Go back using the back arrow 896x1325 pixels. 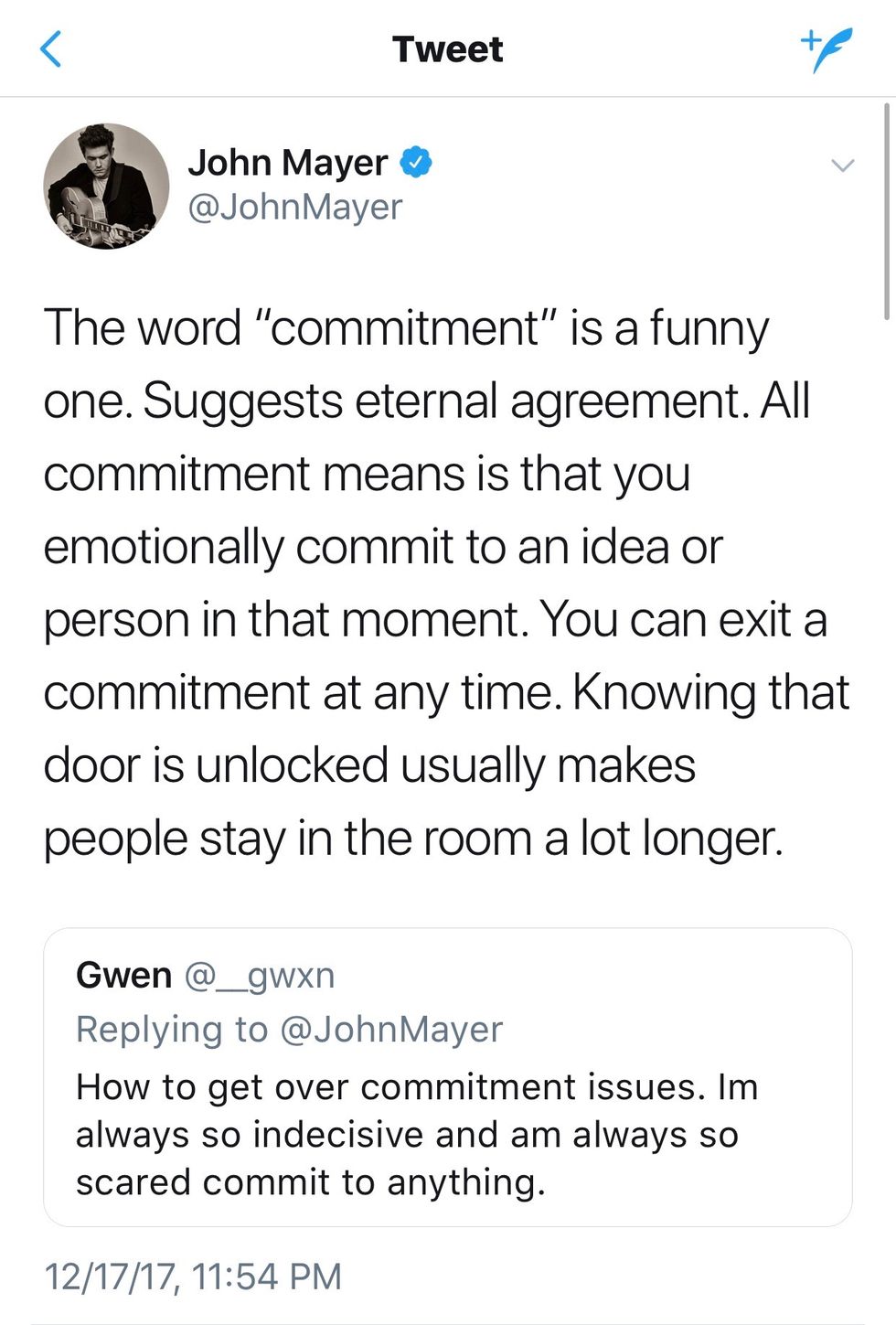(x=52, y=49)
